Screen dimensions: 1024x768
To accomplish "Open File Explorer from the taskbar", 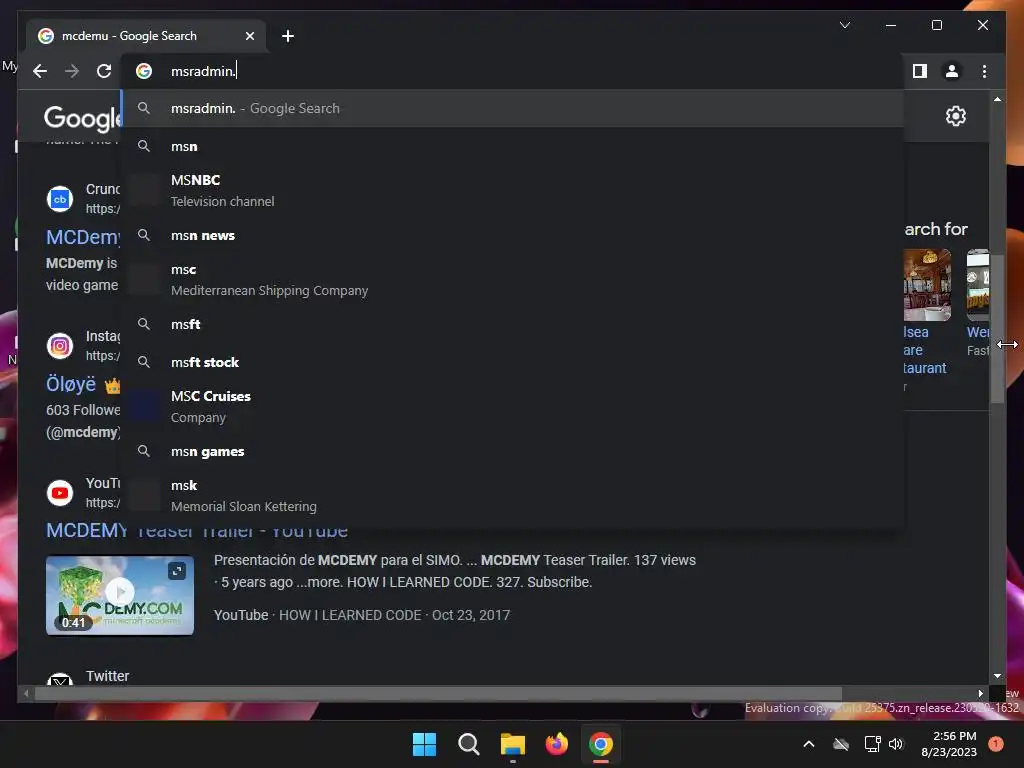I will click(x=513, y=744).
